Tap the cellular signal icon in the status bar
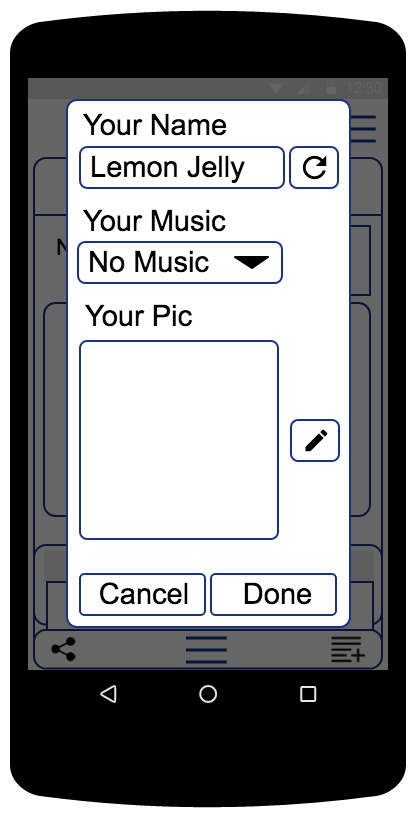Image resolution: width=416 pixels, height=818 pixels. point(303,89)
